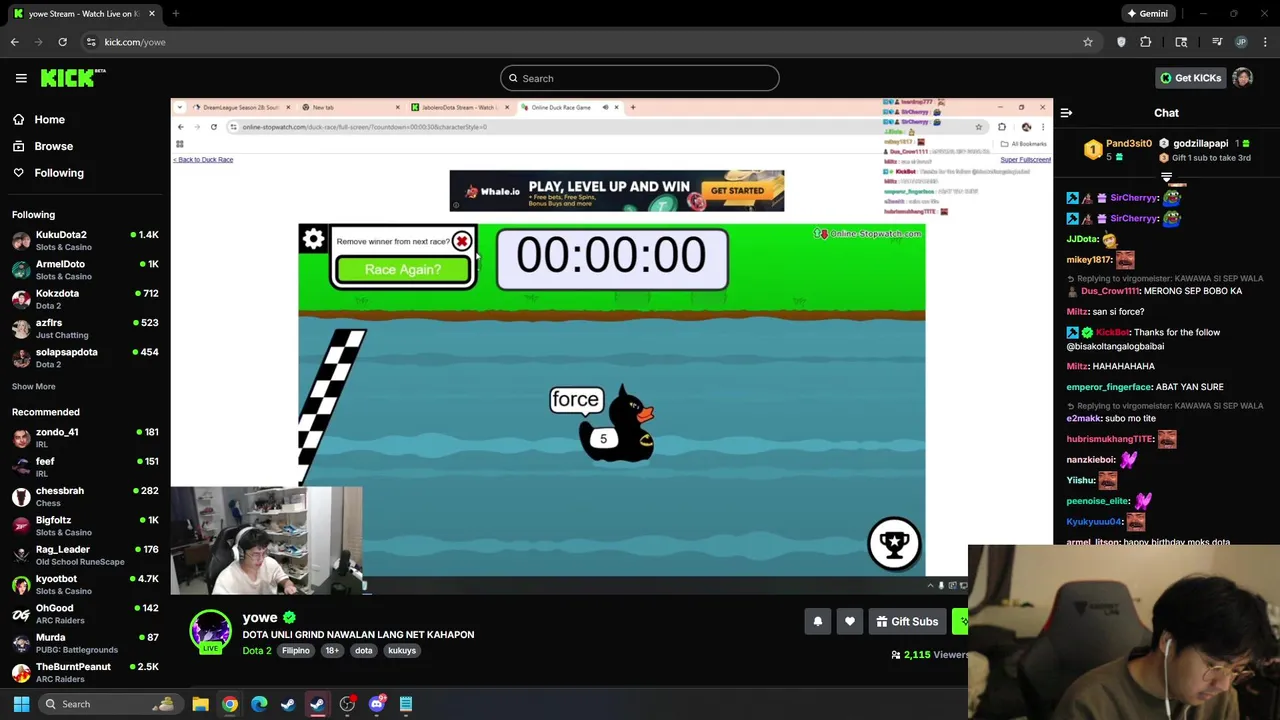The height and width of the screenshot is (720, 1280).
Task: Open Chrome three-dot menu
Action: [1266, 42]
